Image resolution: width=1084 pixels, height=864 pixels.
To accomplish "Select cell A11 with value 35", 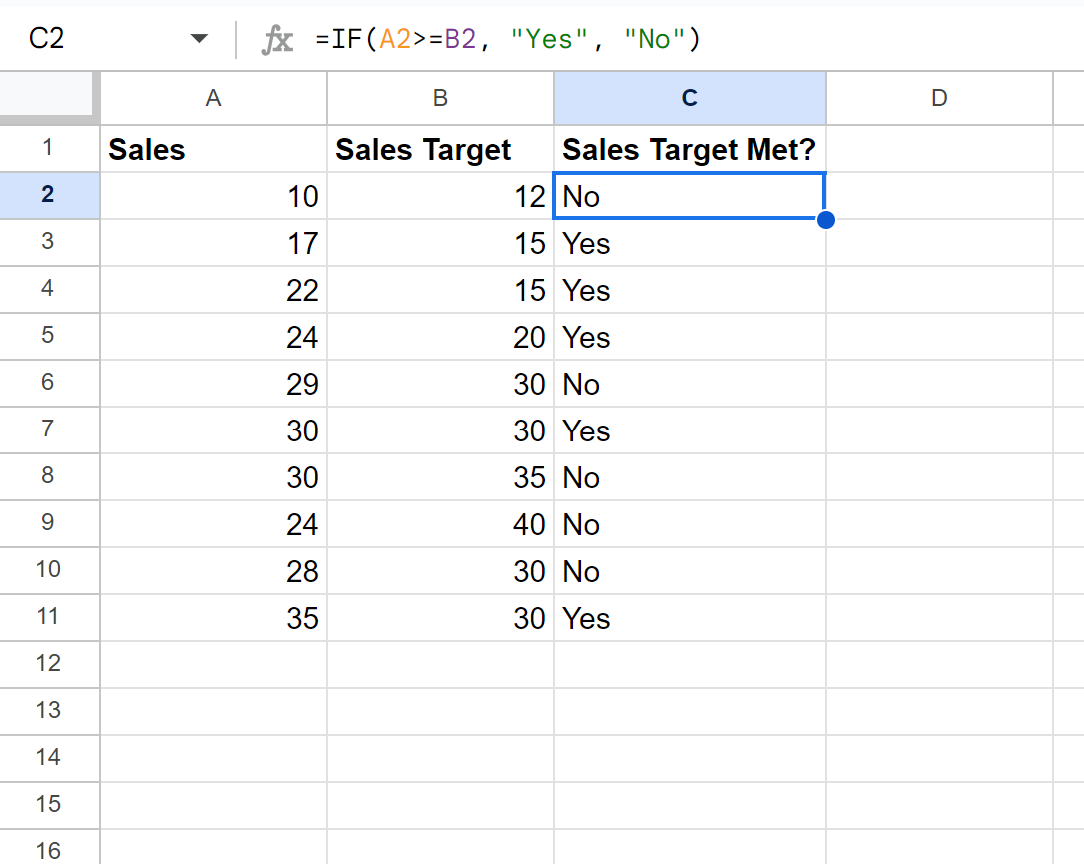I will [x=214, y=618].
